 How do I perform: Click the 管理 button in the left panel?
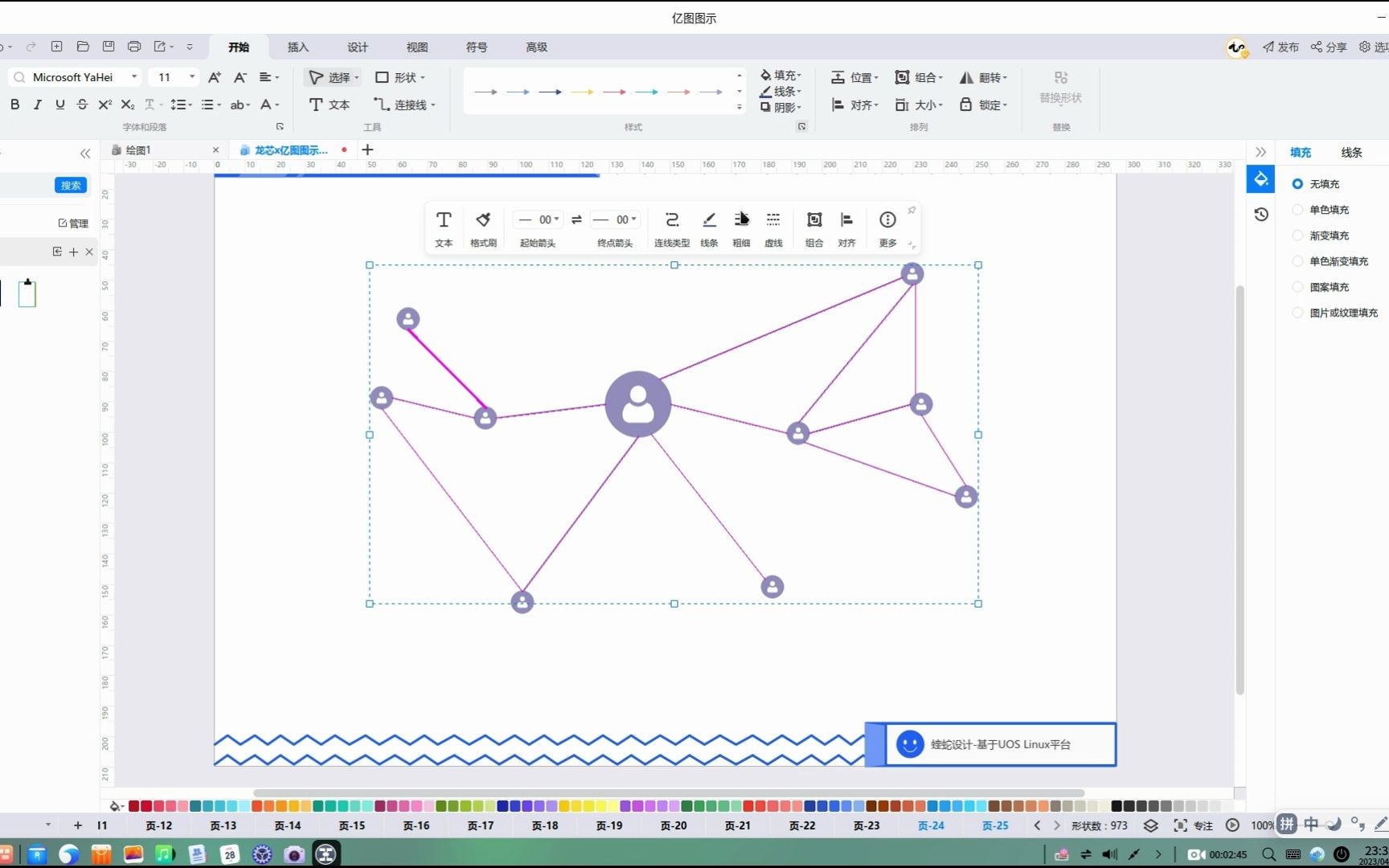tap(73, 223)
